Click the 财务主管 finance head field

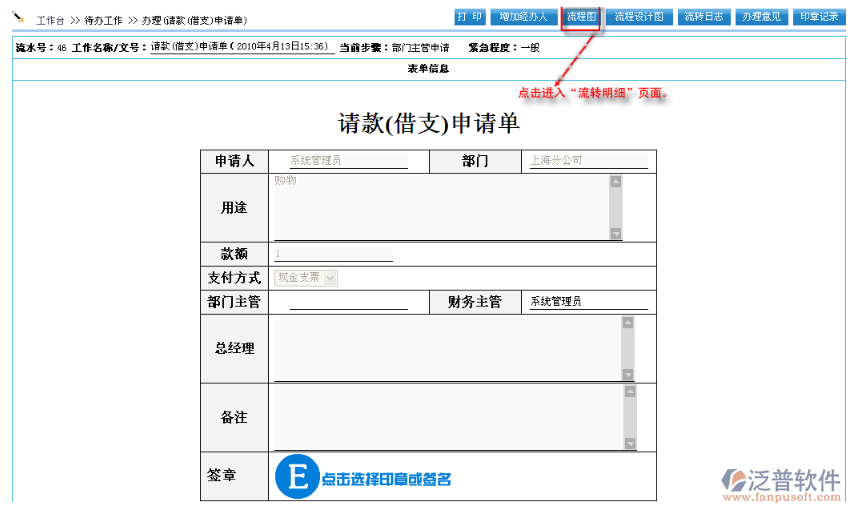click(586, 302)
